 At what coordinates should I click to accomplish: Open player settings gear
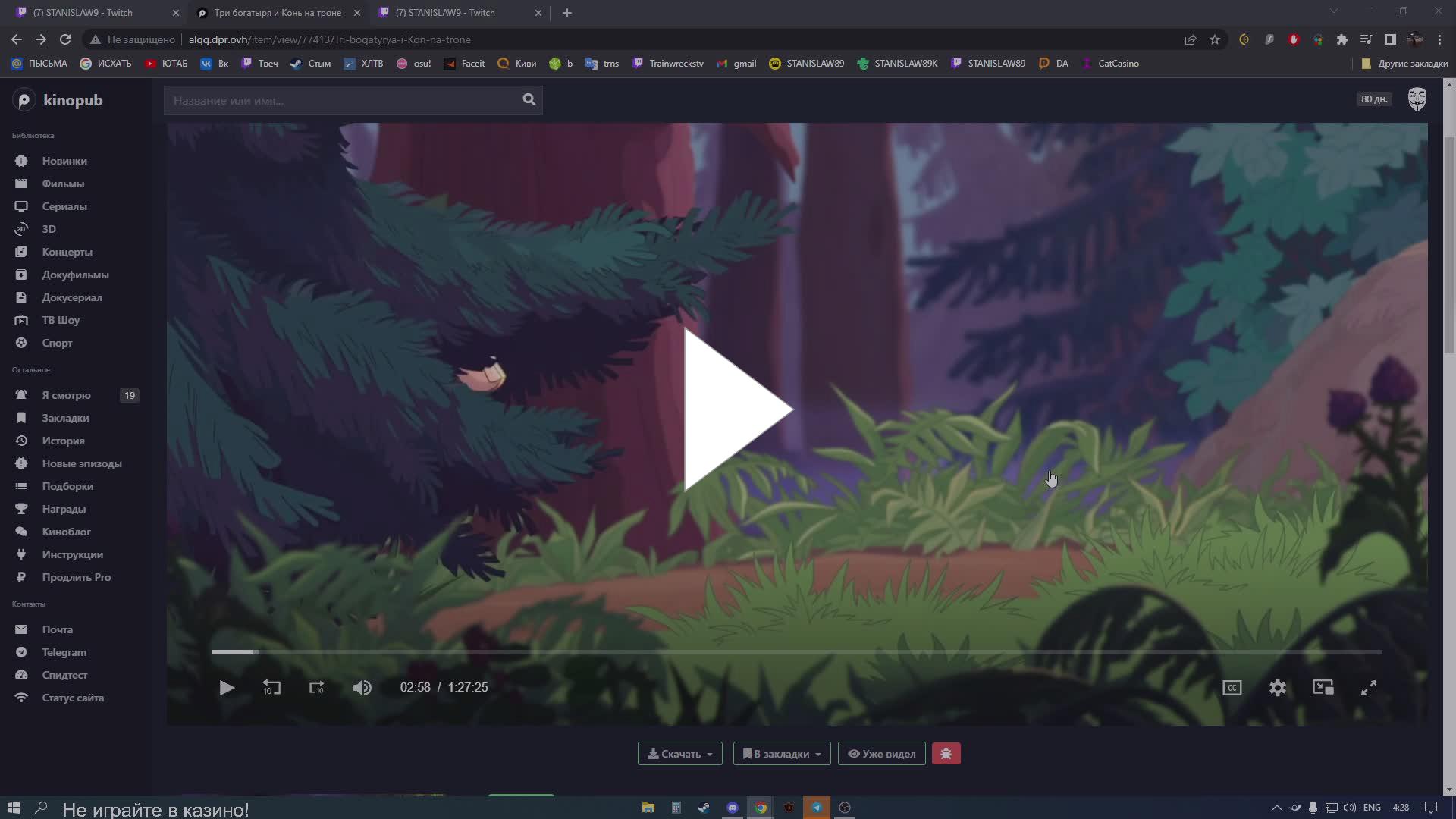point(1277,687)
